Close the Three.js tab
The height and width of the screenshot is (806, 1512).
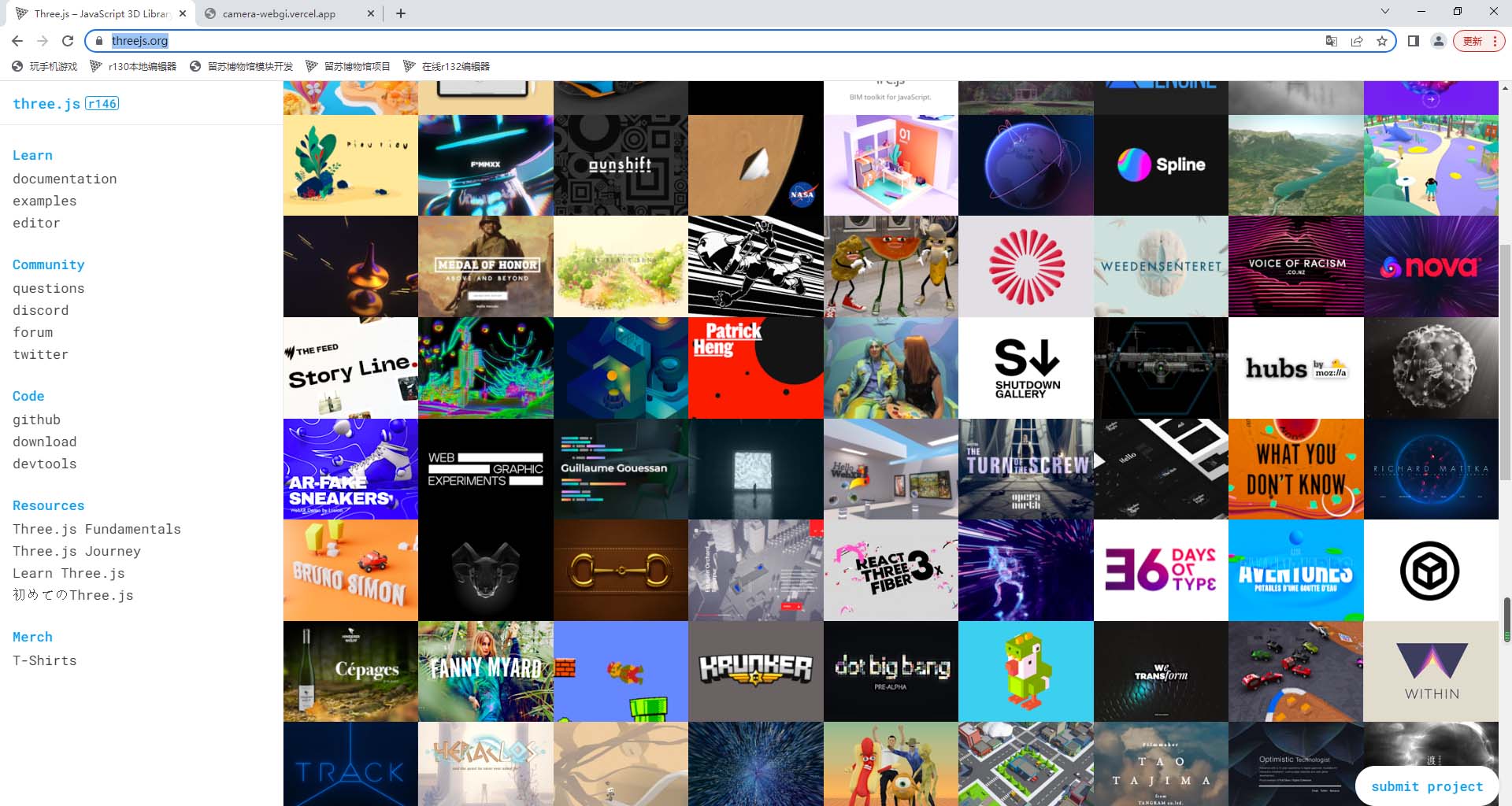pyautogui.click(x=182, y=13)
